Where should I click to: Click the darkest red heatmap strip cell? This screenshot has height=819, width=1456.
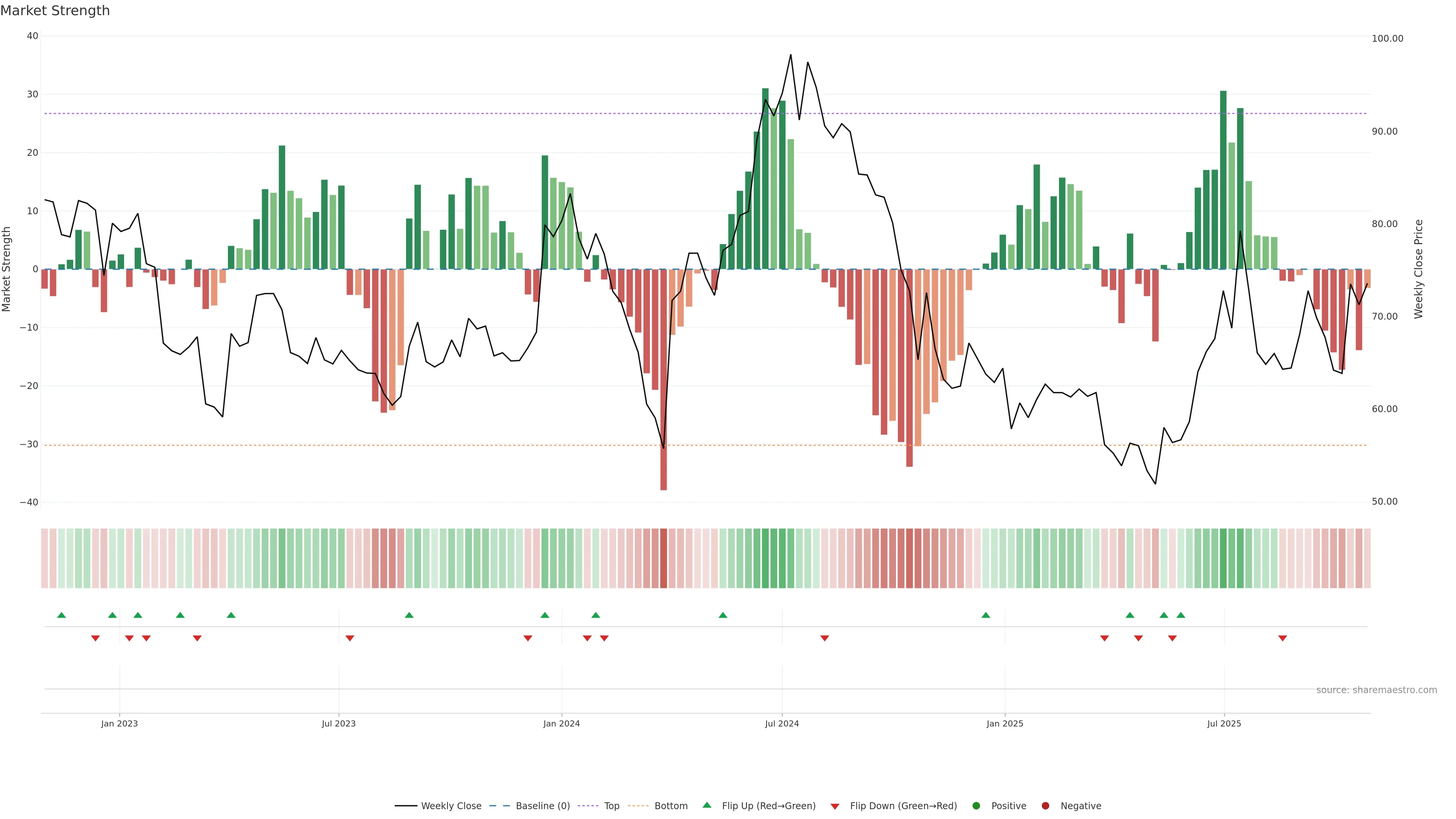(x=664, y=559)
